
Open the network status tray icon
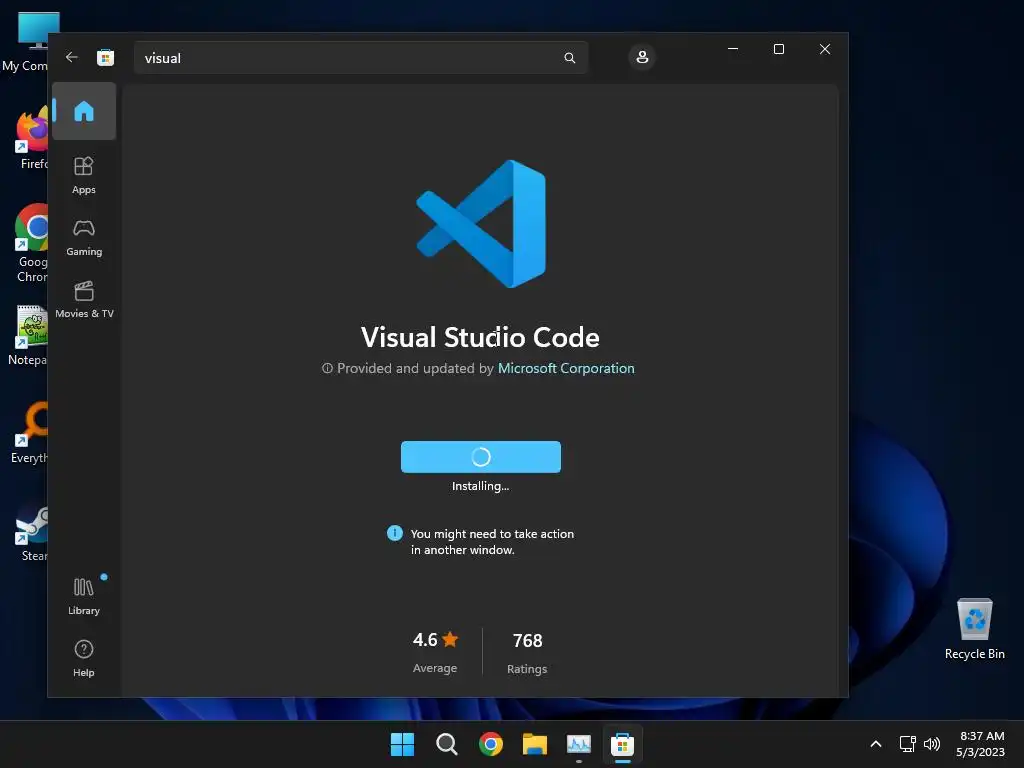pyautogui.click(x=908, y=744)
